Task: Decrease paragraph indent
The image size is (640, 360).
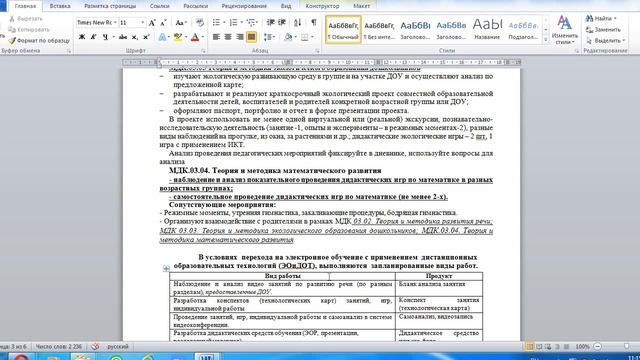Action: [270, 22]
